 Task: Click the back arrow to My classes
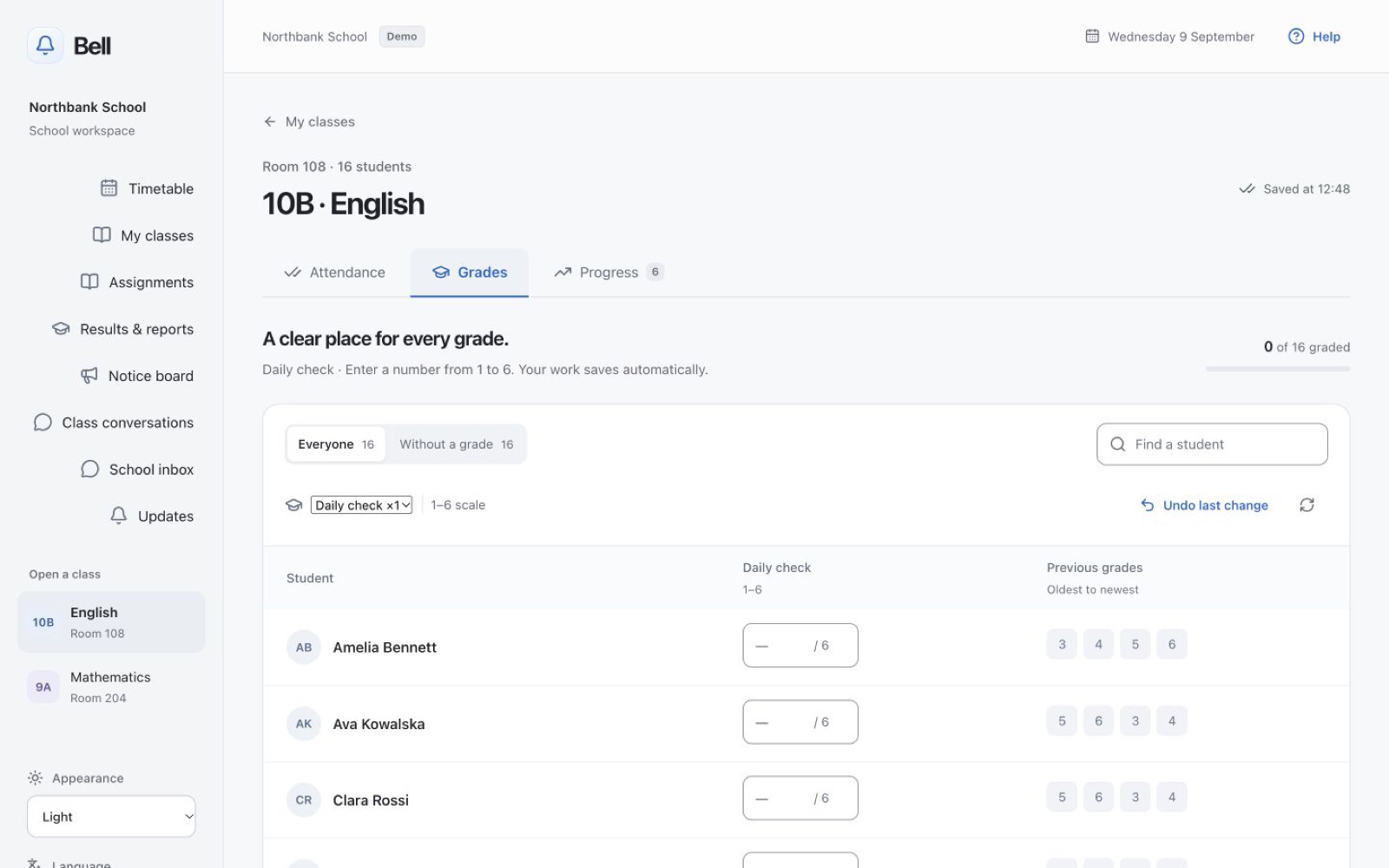(x=270, y=122)
